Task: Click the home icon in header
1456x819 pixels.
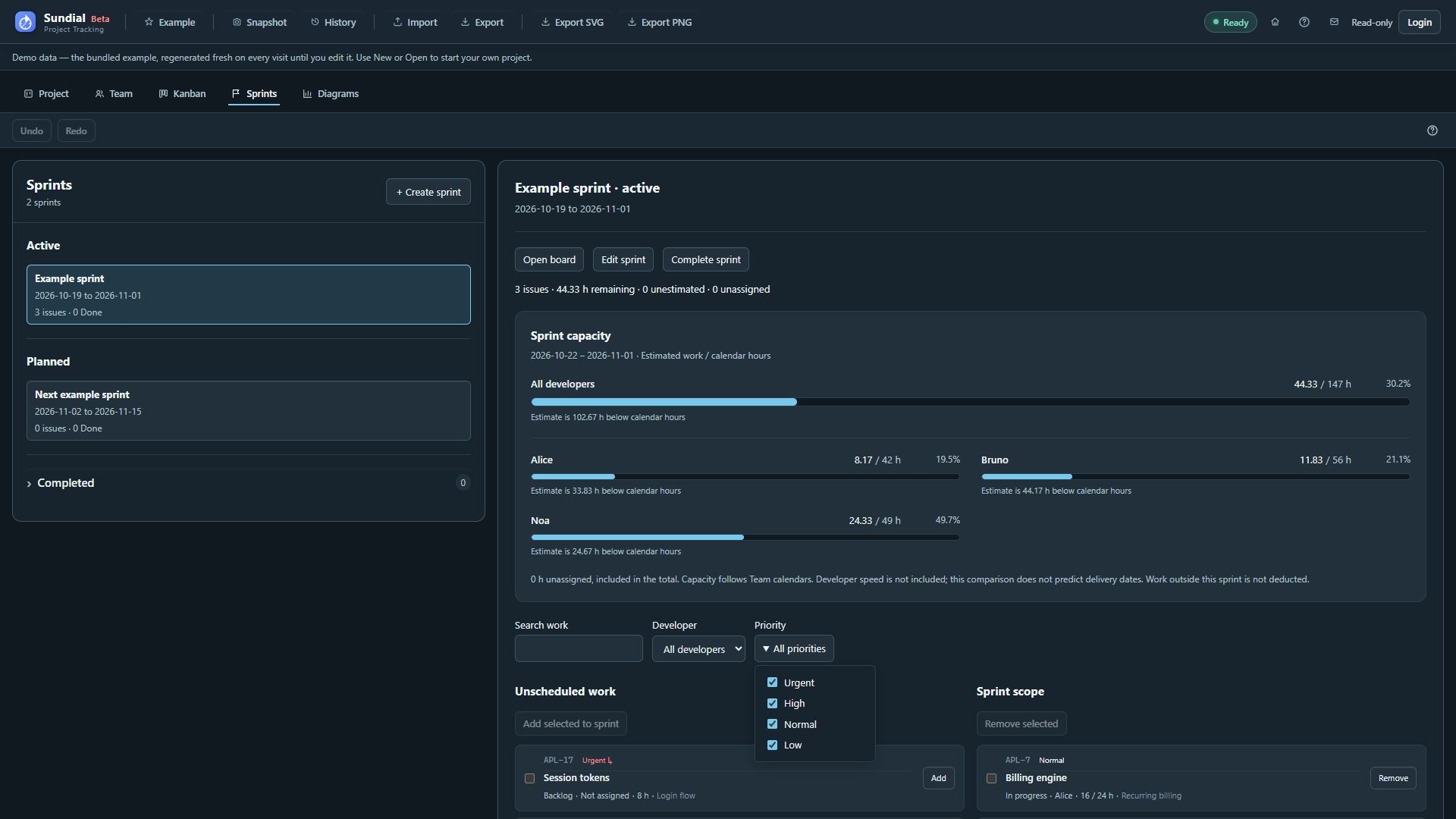Action: coord(1275,22)
